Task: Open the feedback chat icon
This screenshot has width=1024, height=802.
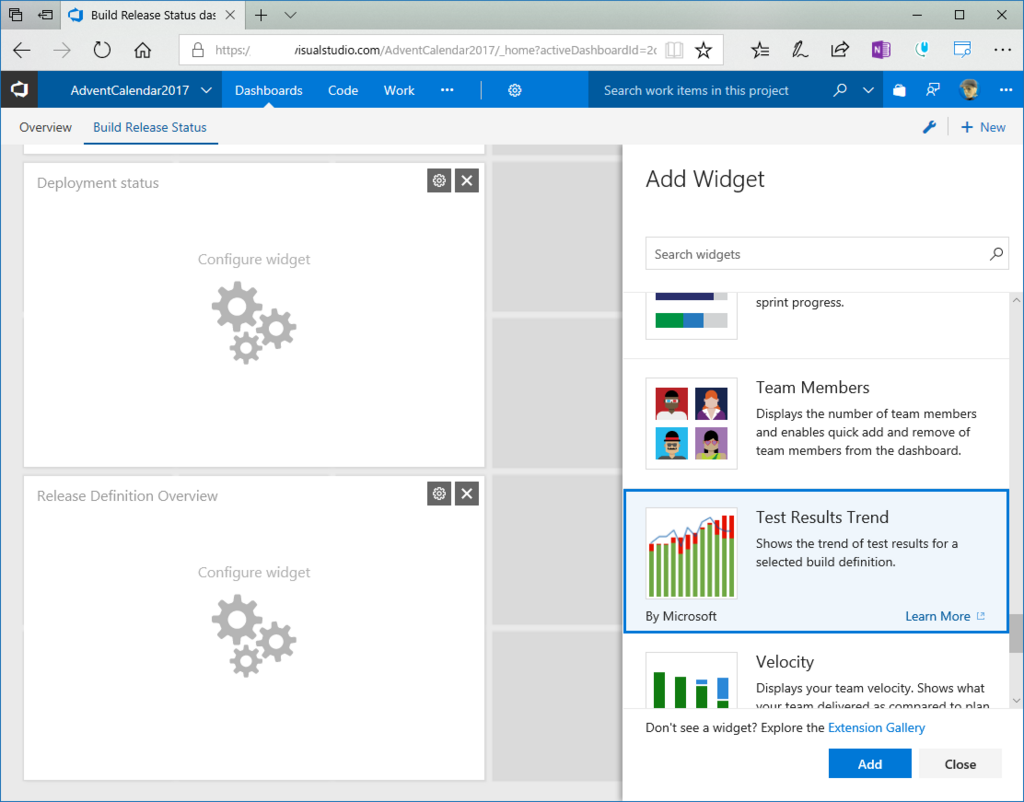Action: click(933, 90)
